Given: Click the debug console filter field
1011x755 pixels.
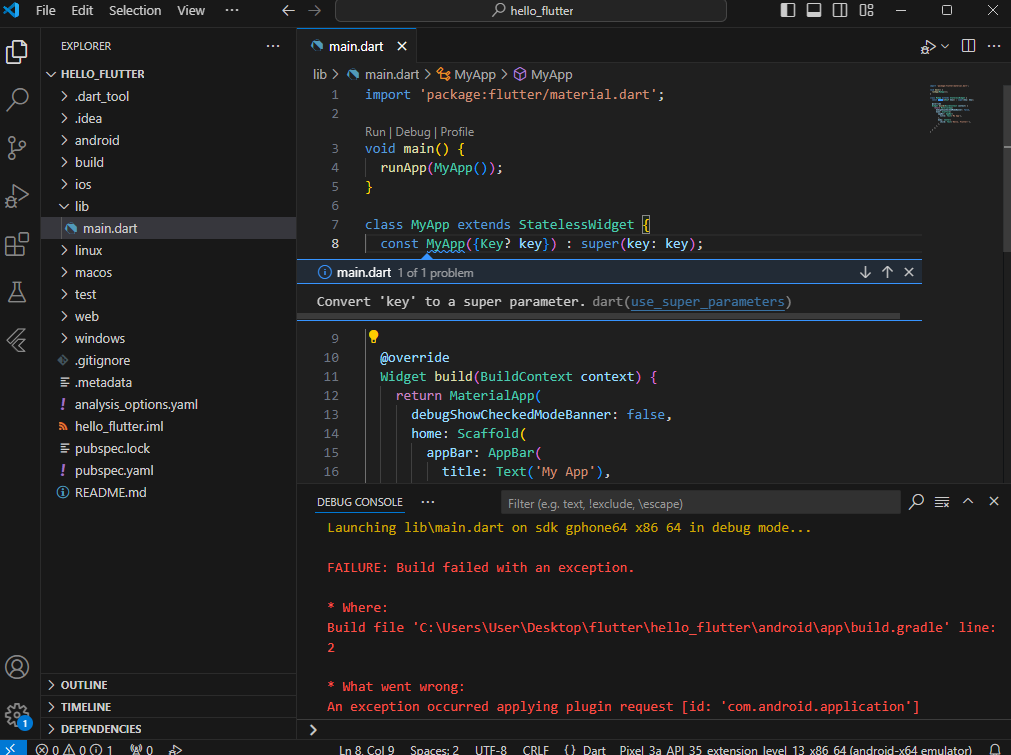Looking at the screenshot, I should (700, 503).
